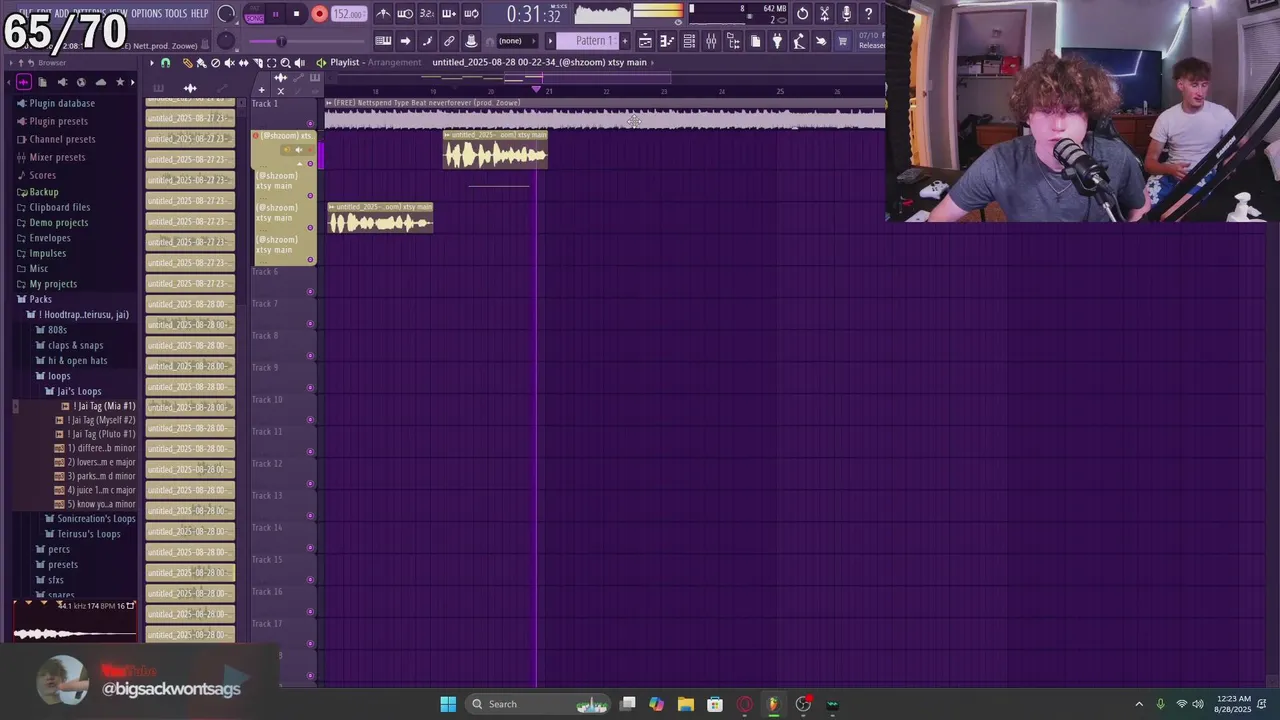Open Windows Start menu on taskbar
The width and height of the screenshot is (1280, 720).
[448, 704]
